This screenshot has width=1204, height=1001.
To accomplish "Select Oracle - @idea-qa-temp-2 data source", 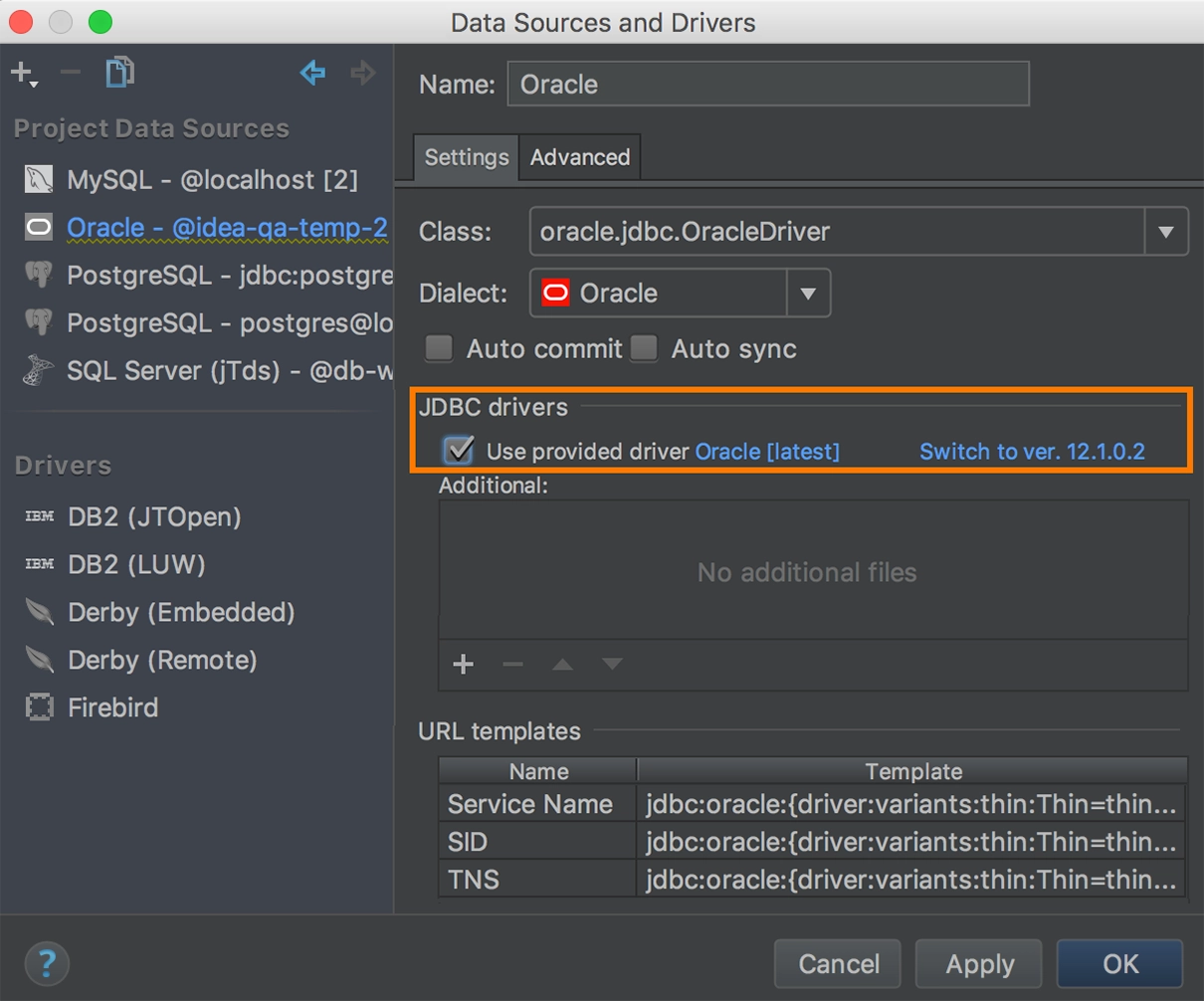I will 227,228.
